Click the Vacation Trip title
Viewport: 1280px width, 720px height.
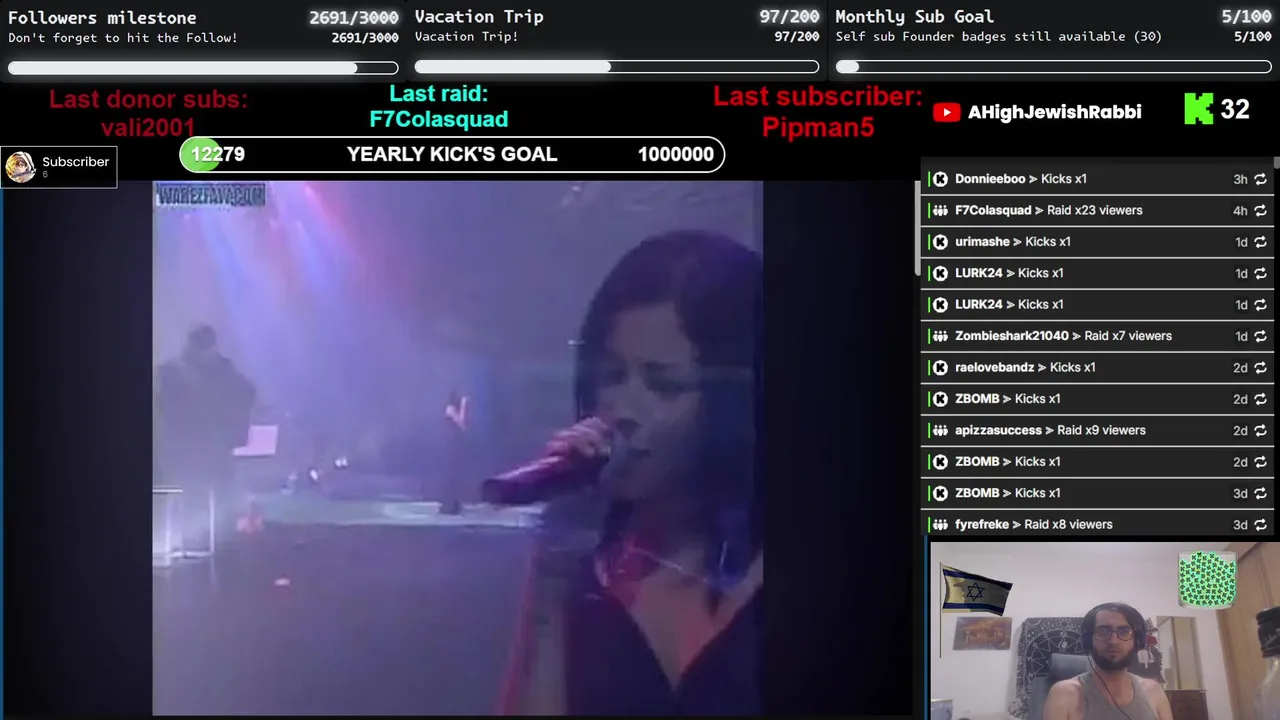pos(479,17)
